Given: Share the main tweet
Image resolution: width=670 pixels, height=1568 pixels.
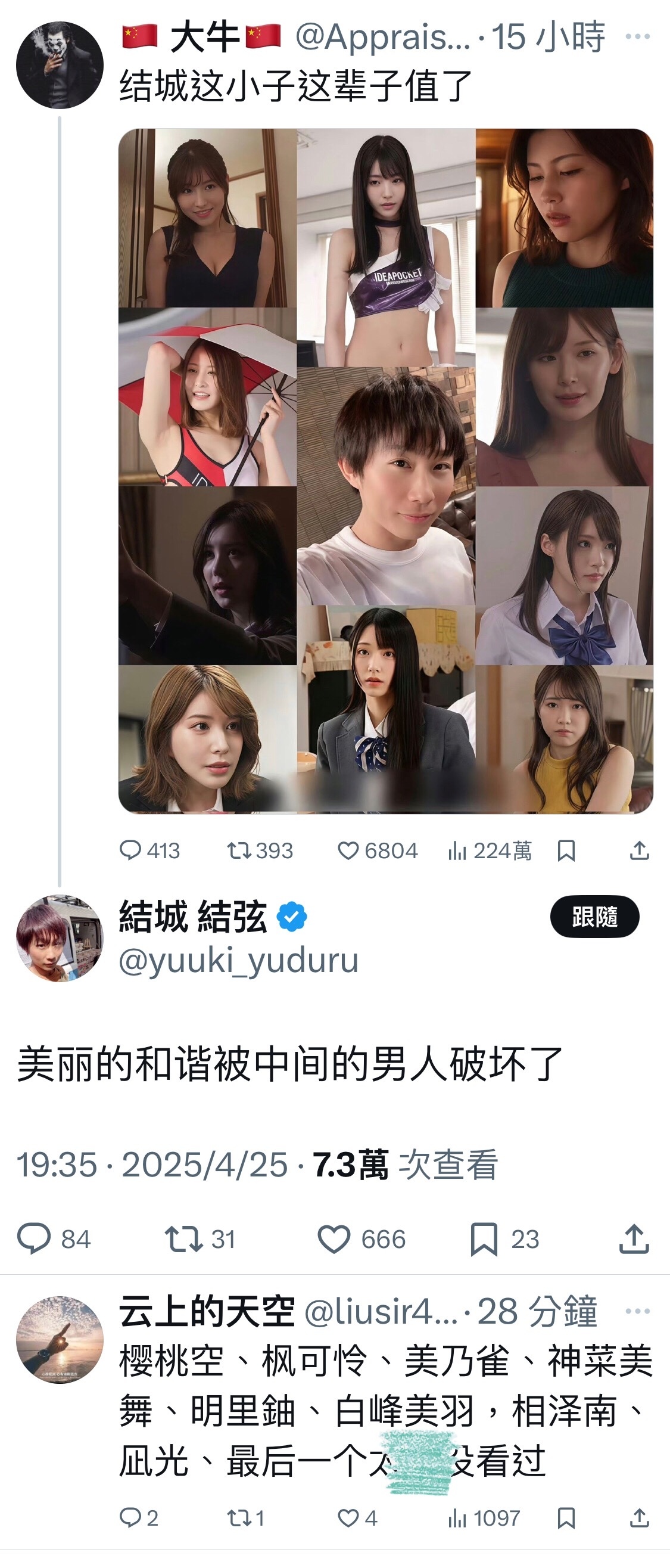Looking at the screenshot, I should click(634, 1238).
